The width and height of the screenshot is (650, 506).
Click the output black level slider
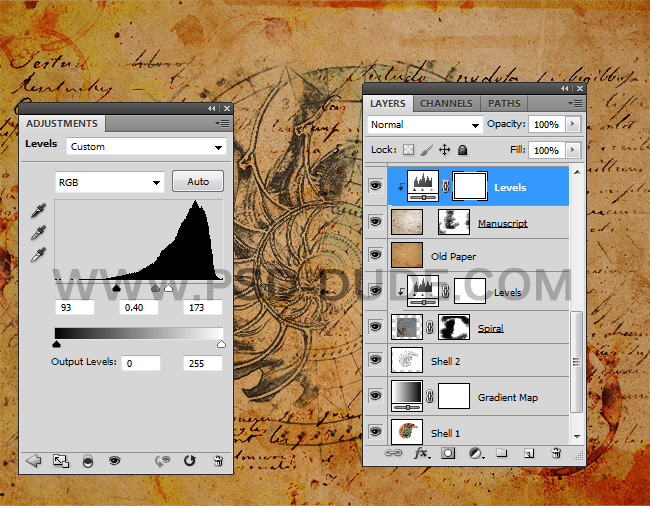[x=56, y=344]
